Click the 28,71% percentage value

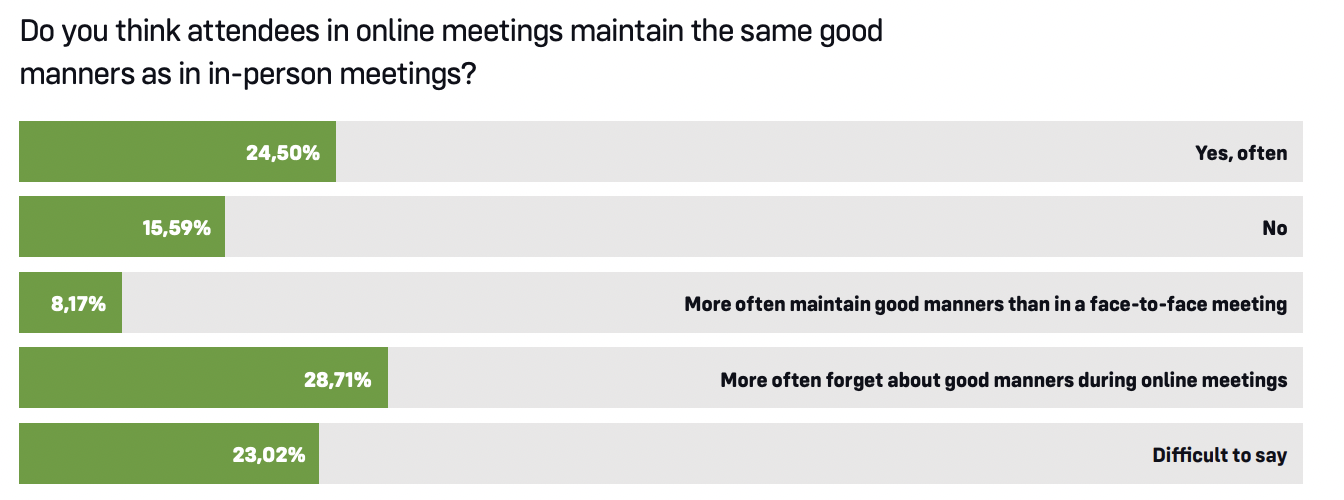tap(338, 380)
